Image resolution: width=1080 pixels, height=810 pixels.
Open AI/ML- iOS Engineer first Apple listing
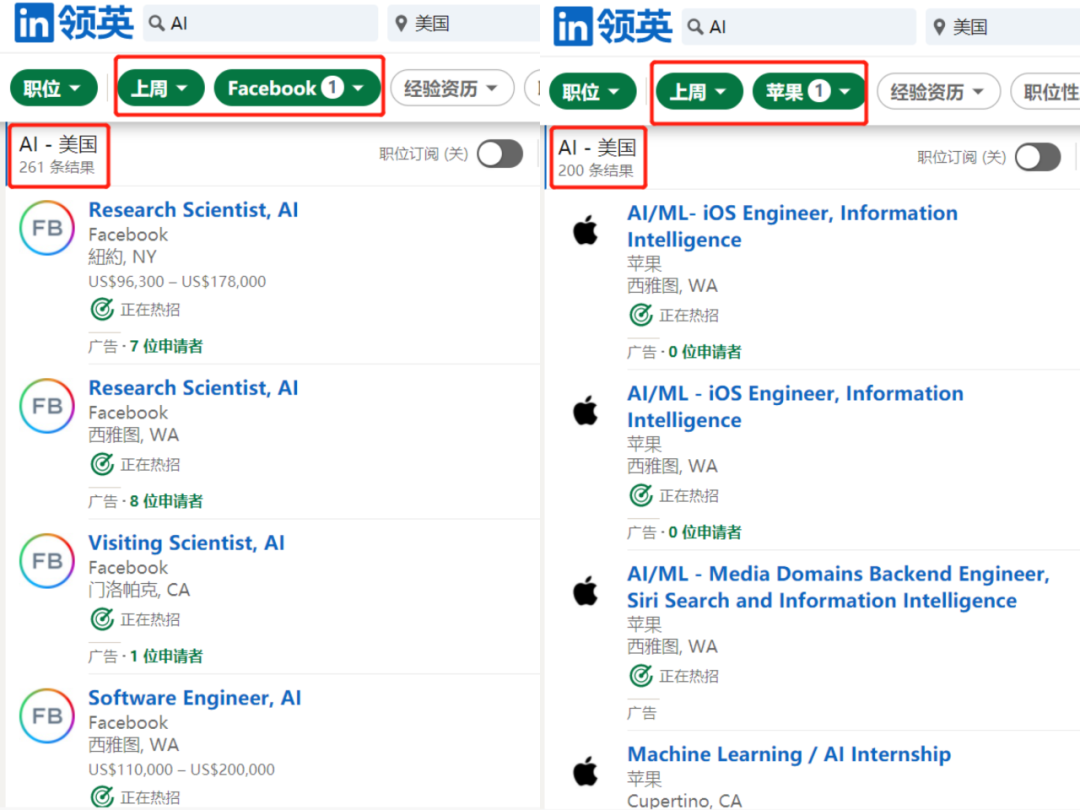pyautogui.click(x=792, y=226)
